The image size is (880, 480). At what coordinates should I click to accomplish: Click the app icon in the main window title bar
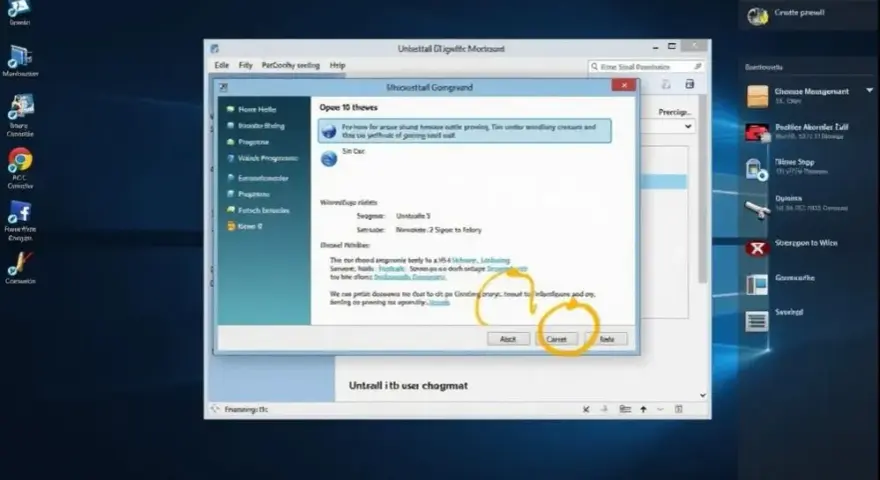tap(214, 49)
